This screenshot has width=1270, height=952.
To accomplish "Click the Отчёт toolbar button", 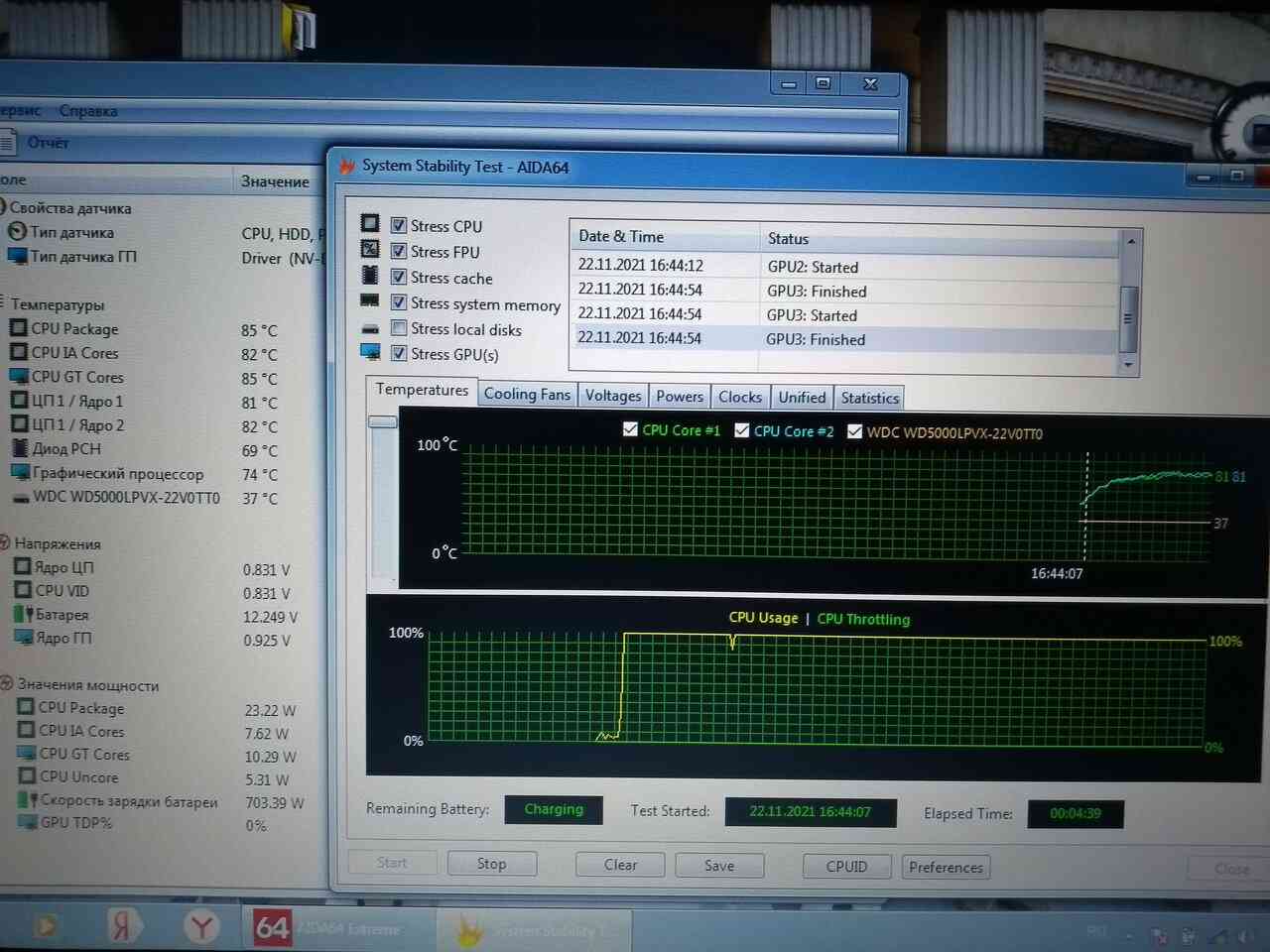I will pyautogui.click(x=36, y=143).
